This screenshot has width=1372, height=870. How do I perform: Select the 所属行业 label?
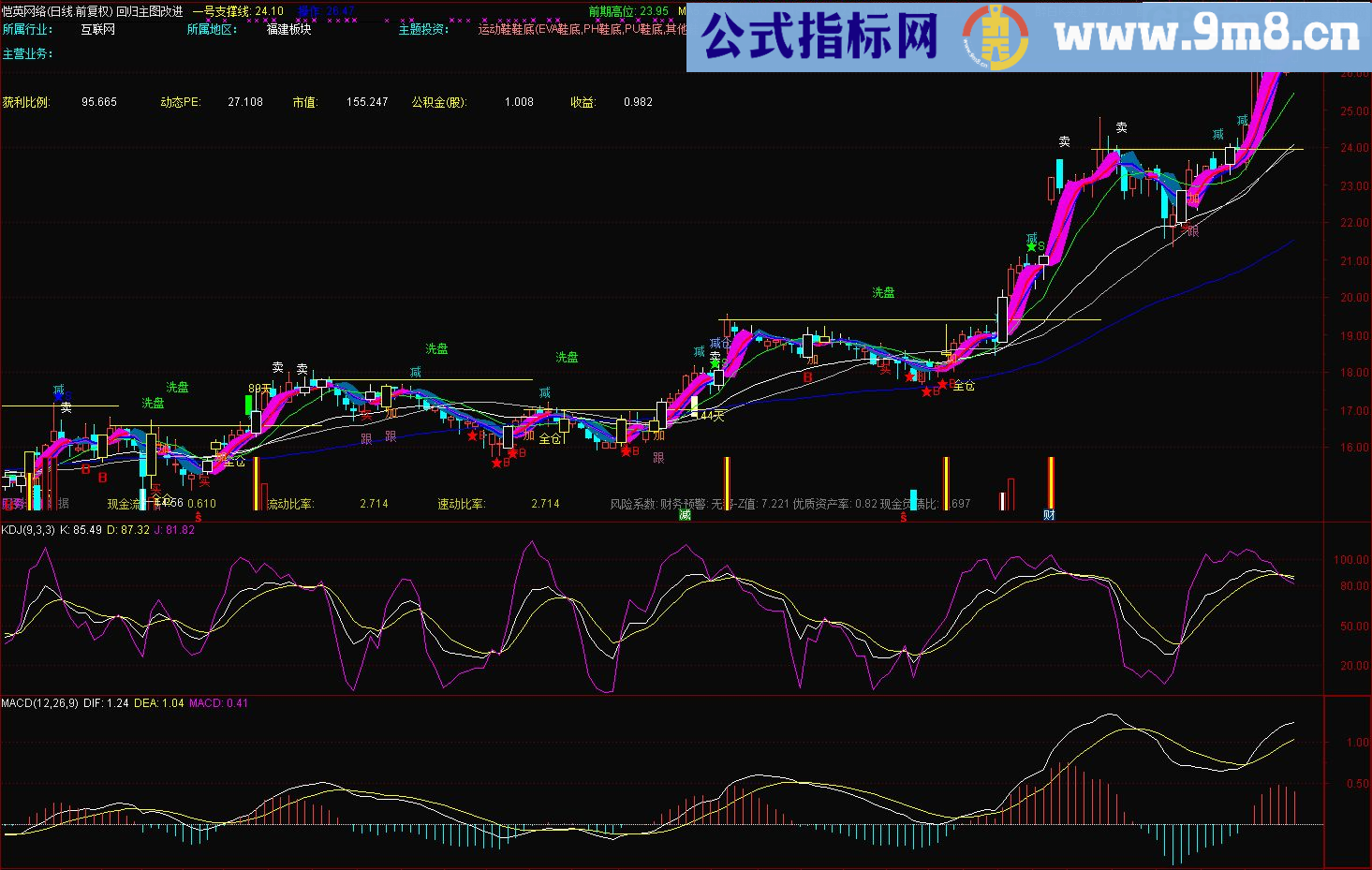coord(27,30)
